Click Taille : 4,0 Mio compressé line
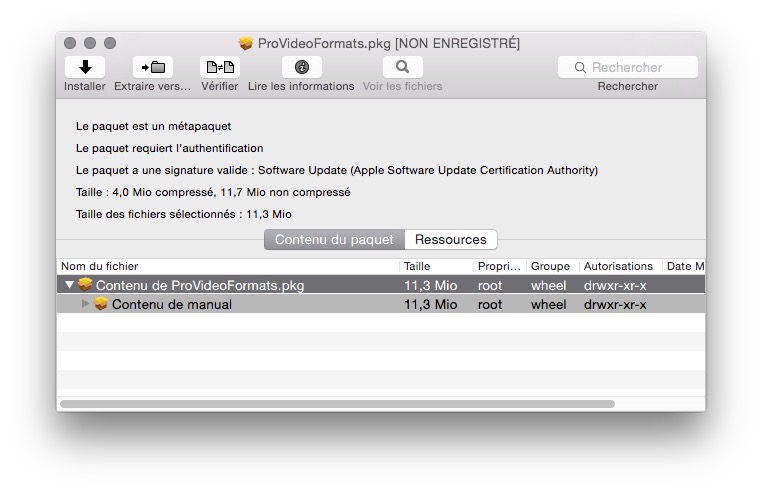 [x=213, y=192]
